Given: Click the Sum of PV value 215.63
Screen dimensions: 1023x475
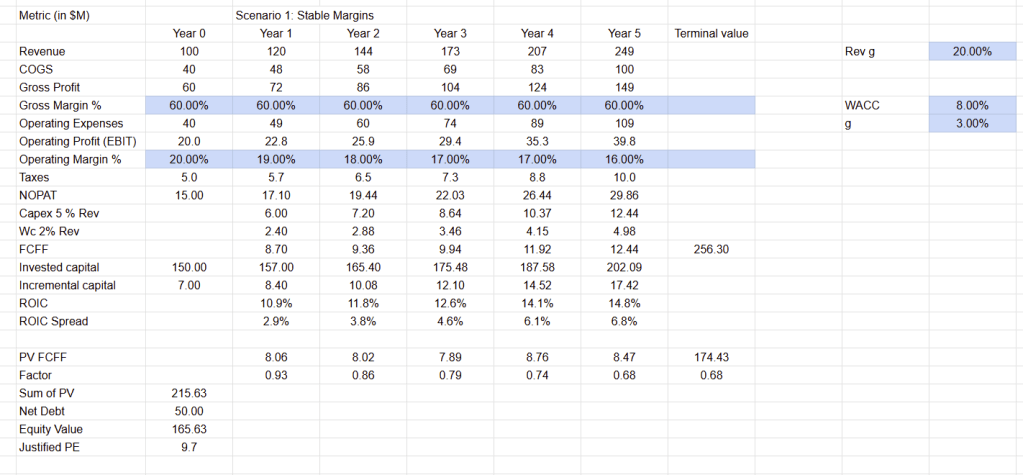Looking at the screenshot, I should (189, 393).
